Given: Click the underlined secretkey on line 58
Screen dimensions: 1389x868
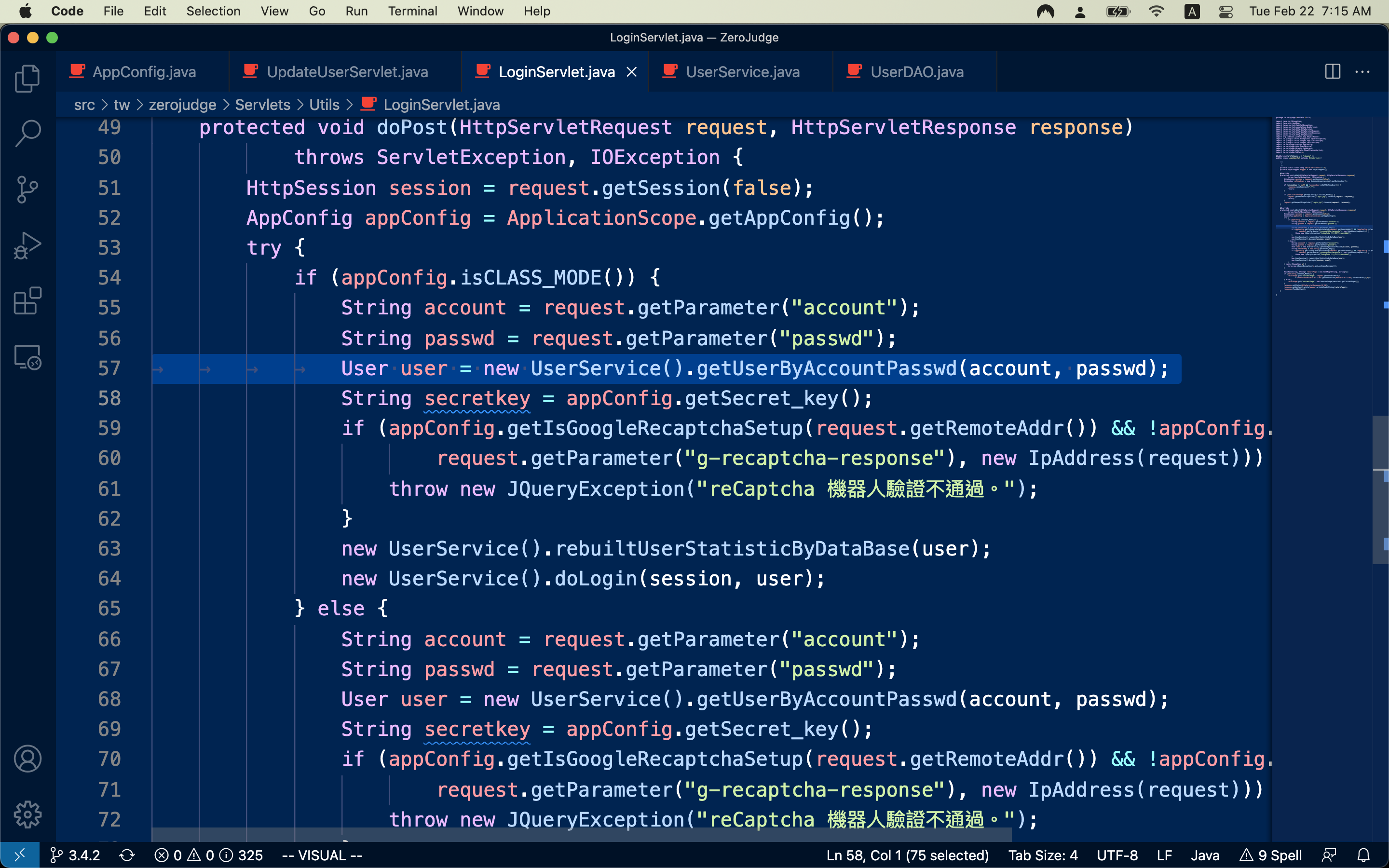Looking at the screenshot, I should pos(477,398).
